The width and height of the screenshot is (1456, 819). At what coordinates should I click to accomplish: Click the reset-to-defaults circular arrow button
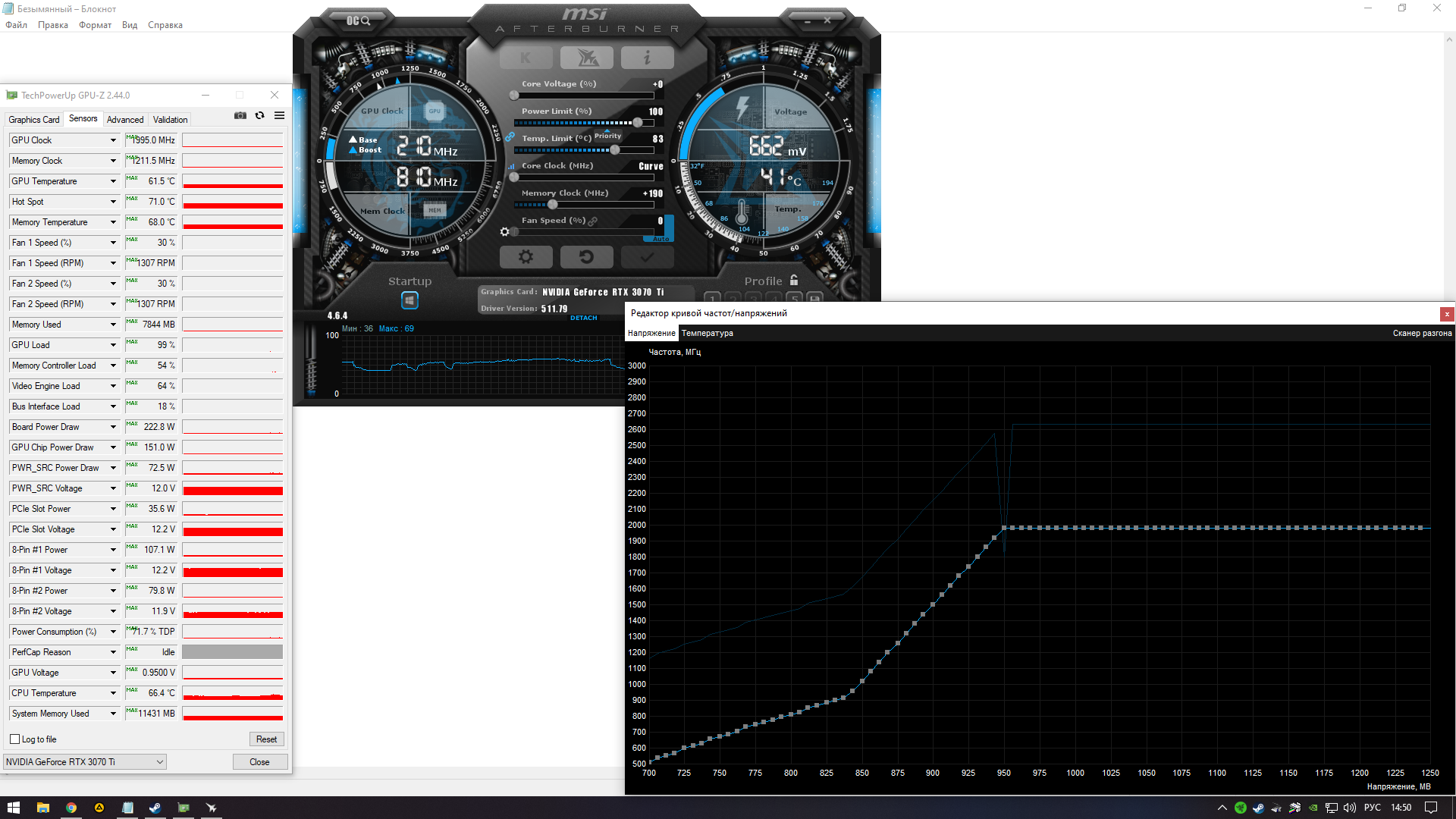pos(586,257)
